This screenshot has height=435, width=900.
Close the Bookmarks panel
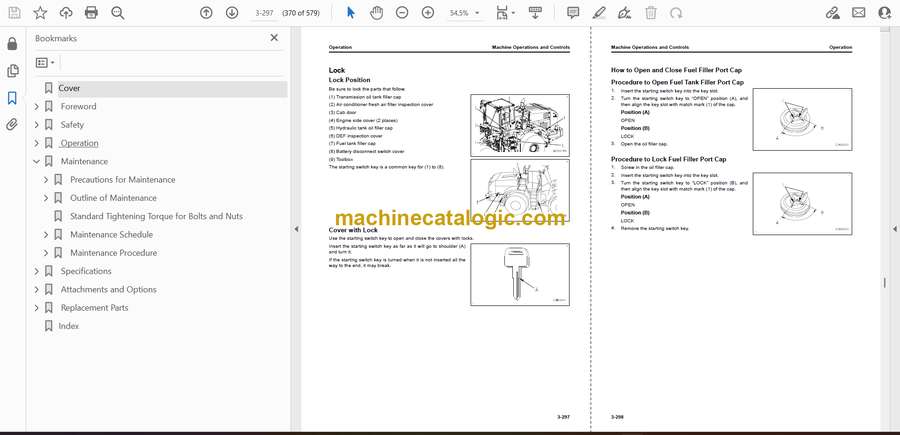click(x=274, y=38)
